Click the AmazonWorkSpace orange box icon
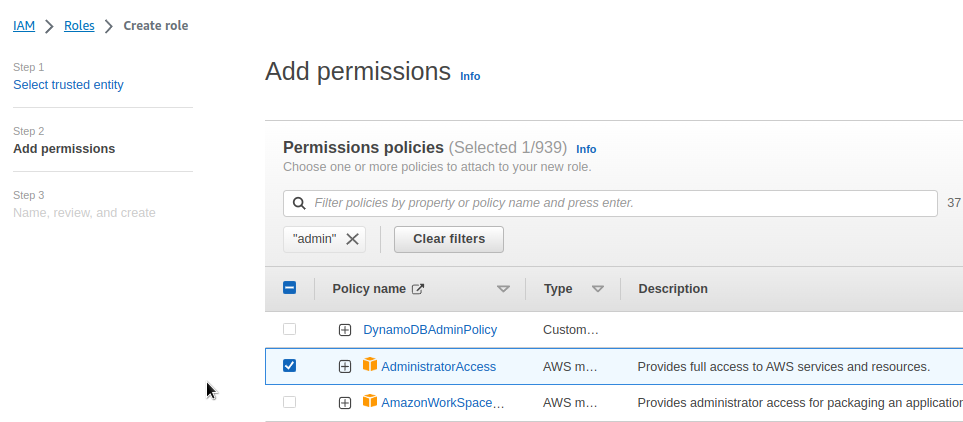This screenshot has width=963, height=422. (370, 401)
